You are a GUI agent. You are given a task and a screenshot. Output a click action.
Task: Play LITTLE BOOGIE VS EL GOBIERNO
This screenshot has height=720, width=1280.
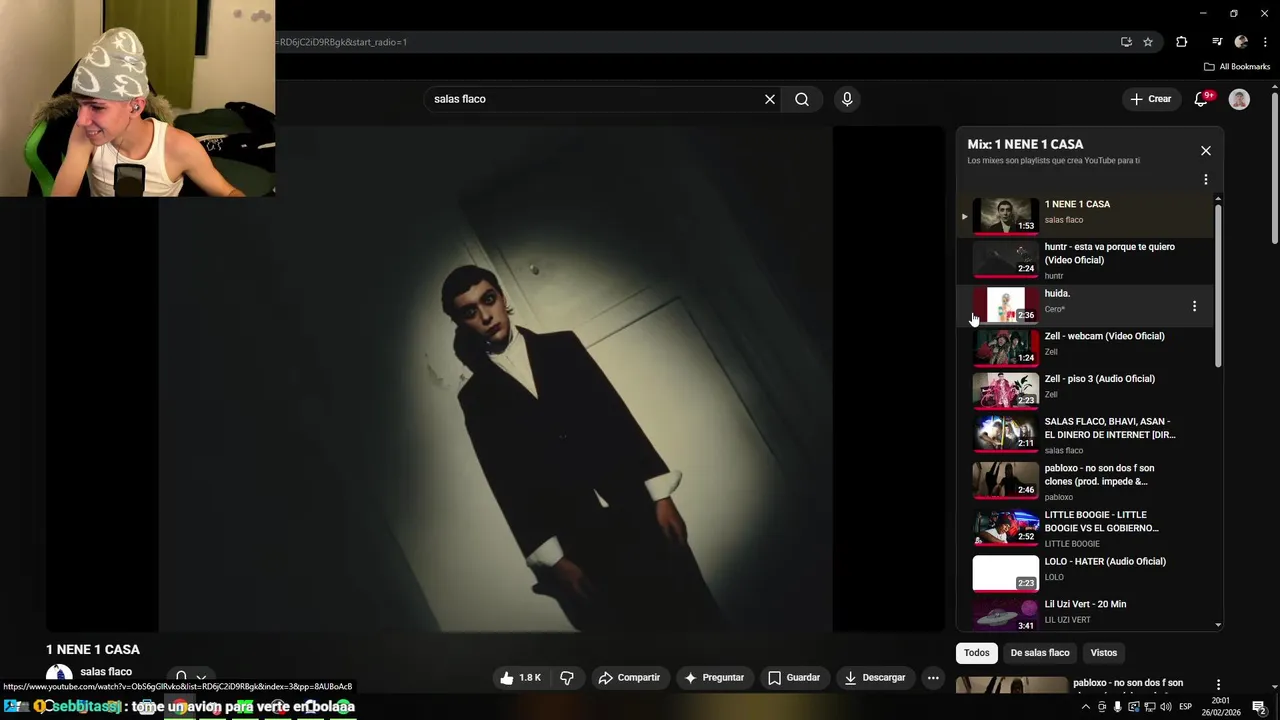point(1086,528)
